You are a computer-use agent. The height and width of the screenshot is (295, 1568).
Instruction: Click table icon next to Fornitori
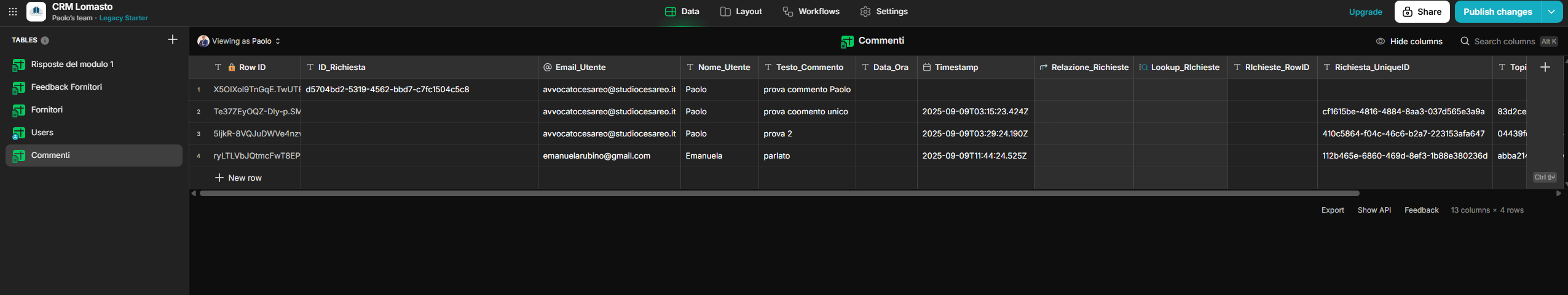(19, 110)
